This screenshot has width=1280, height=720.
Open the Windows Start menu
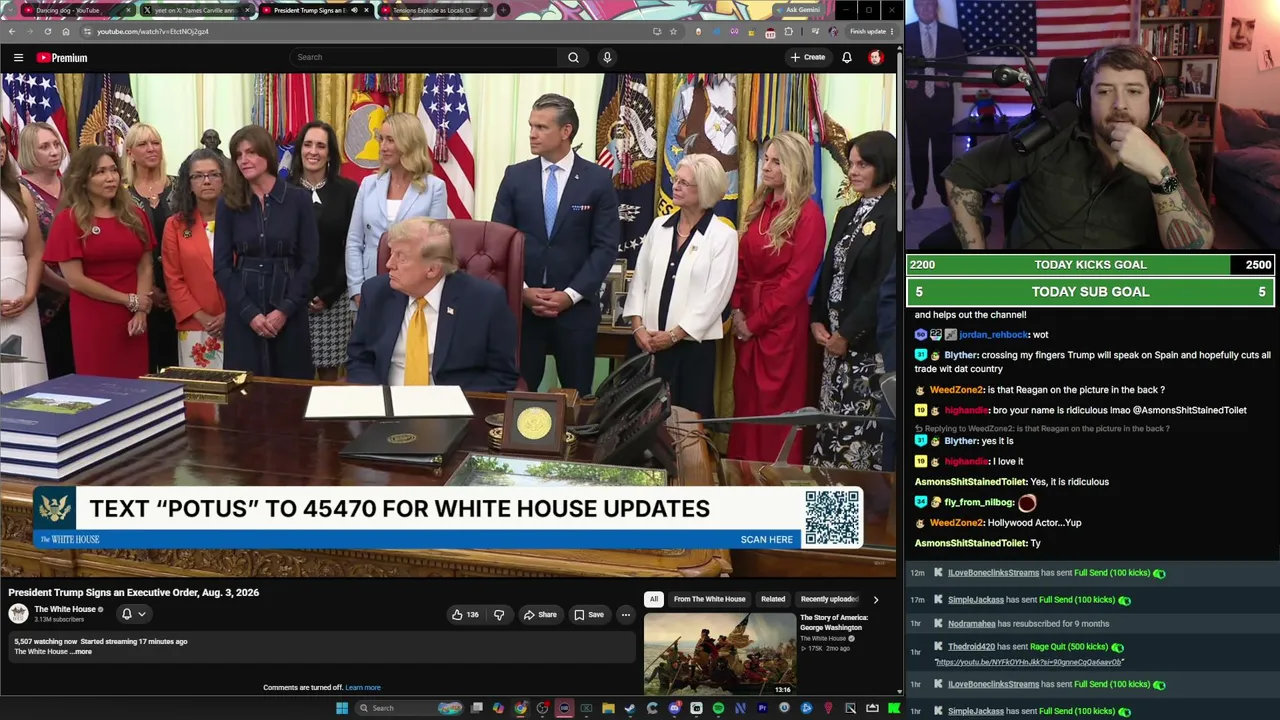(x=342, y=708)
